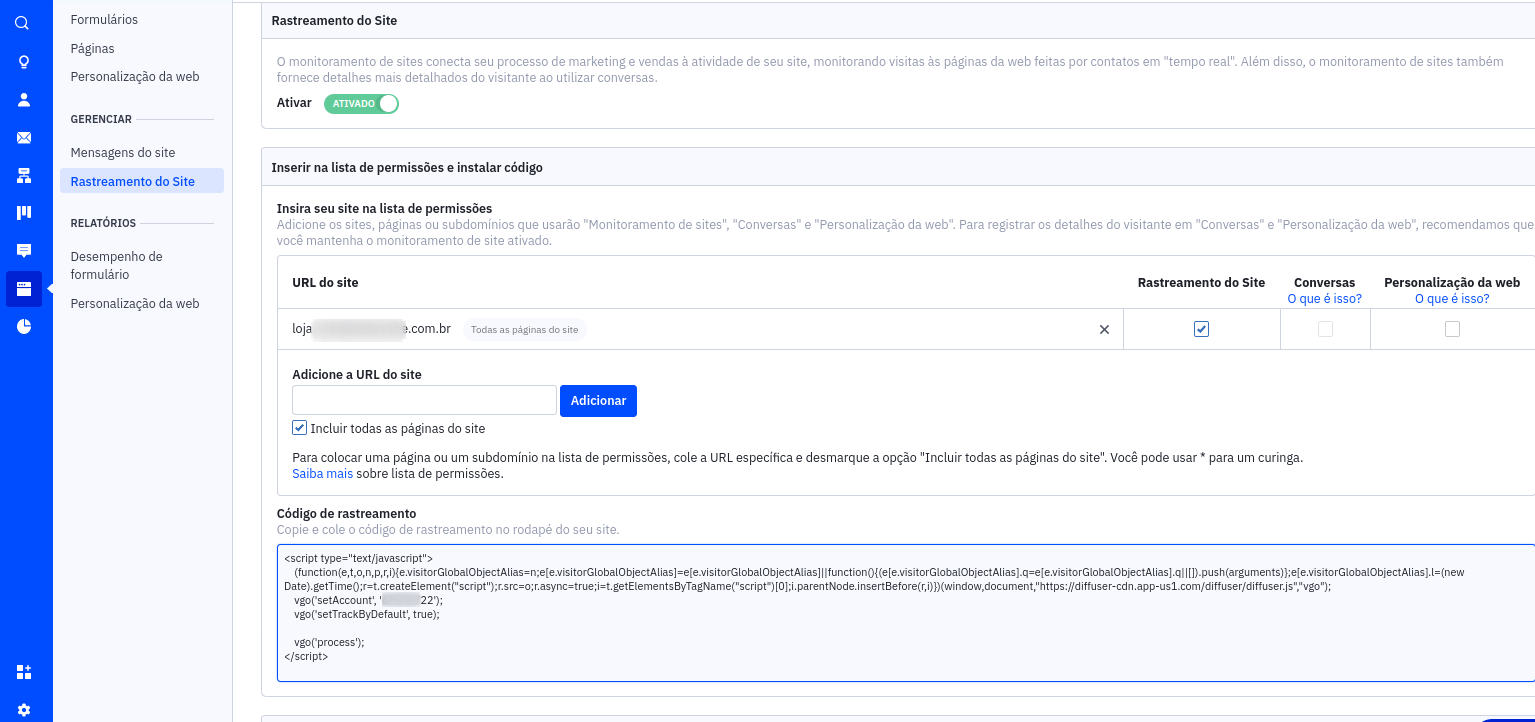
Task: Check the Personalização da web box for loja URL
Action: (x=1452, y=329)
